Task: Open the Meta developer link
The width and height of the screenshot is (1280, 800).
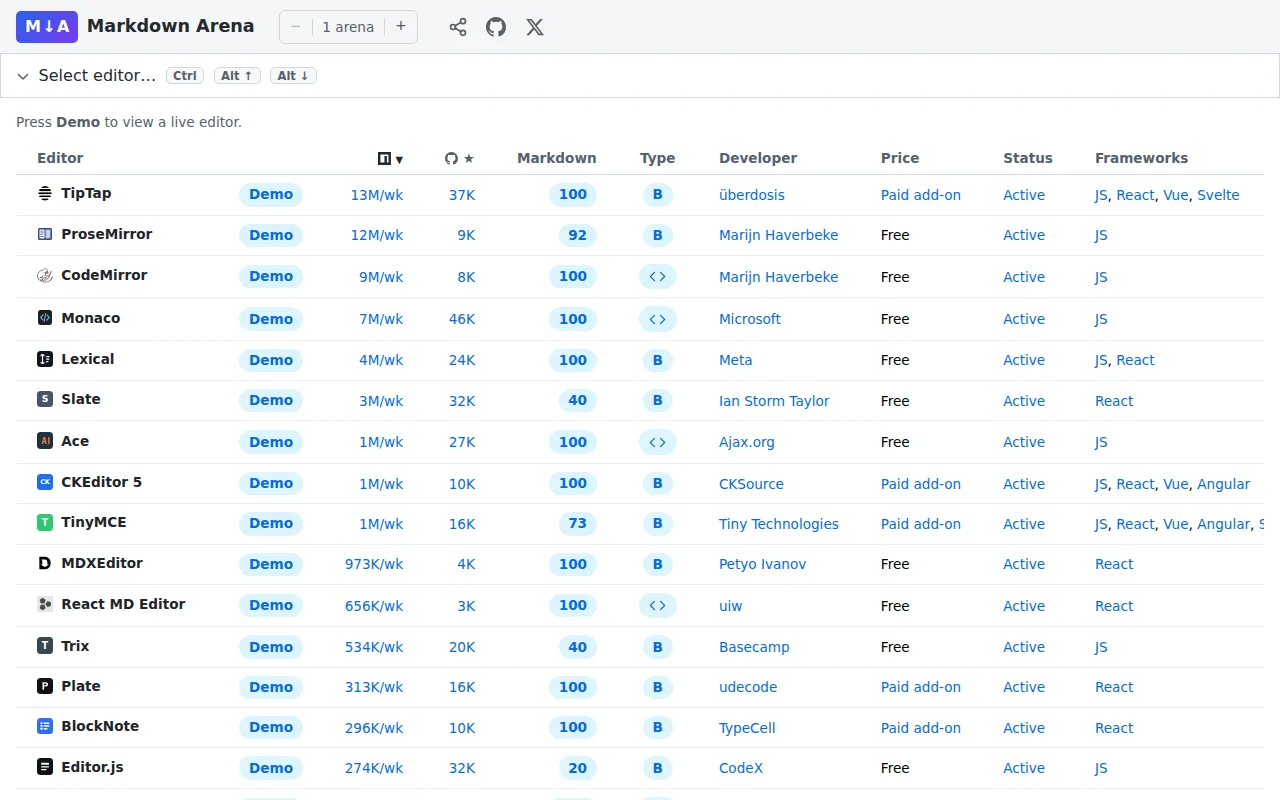Action: (736, 360)
